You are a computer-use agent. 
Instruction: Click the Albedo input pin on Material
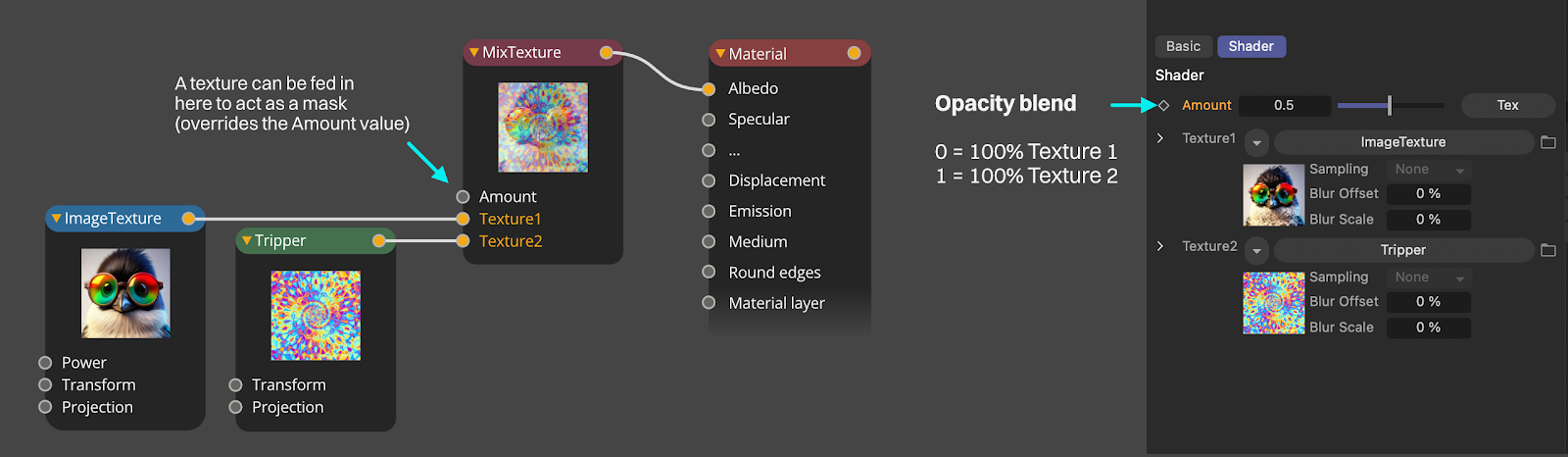click(x=709, y=88)
